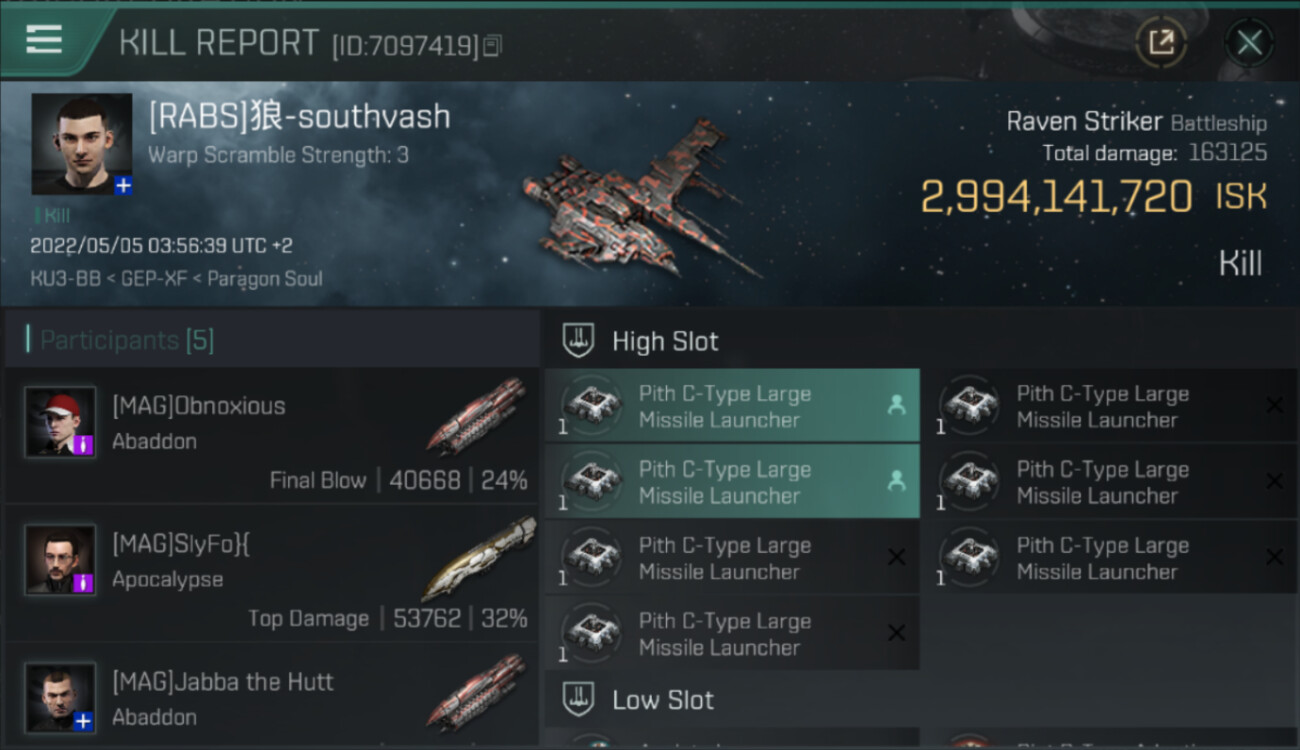Close the kill report window
This screenshot has height=750, width=1300.
1249,42
